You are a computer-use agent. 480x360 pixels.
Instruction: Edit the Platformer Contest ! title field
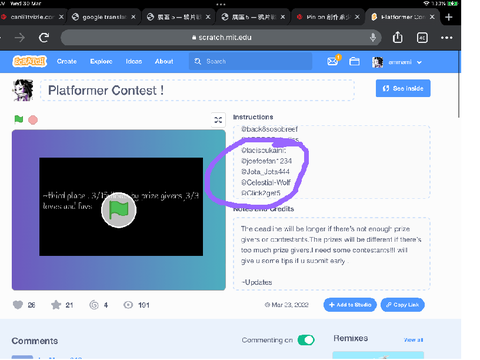coord(197,90)
